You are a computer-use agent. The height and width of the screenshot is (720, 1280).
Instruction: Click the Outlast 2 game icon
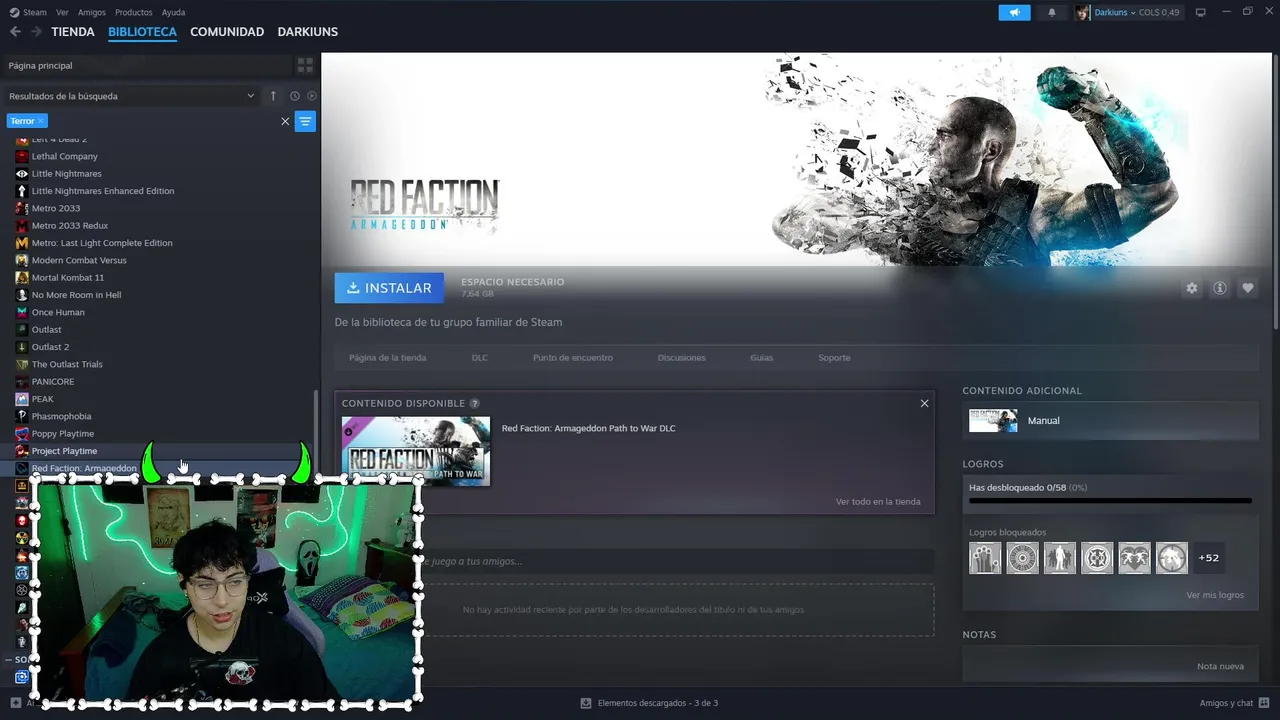point(22,347)
